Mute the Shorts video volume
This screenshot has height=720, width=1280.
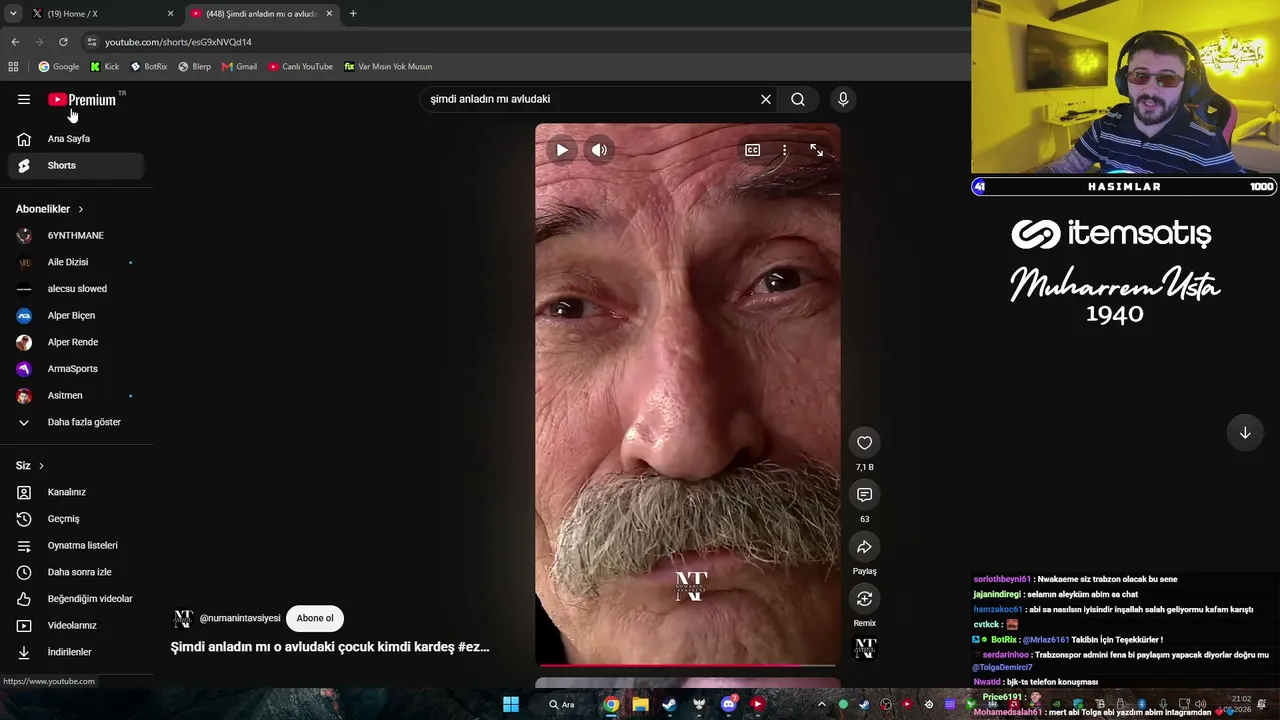point(599,150)
